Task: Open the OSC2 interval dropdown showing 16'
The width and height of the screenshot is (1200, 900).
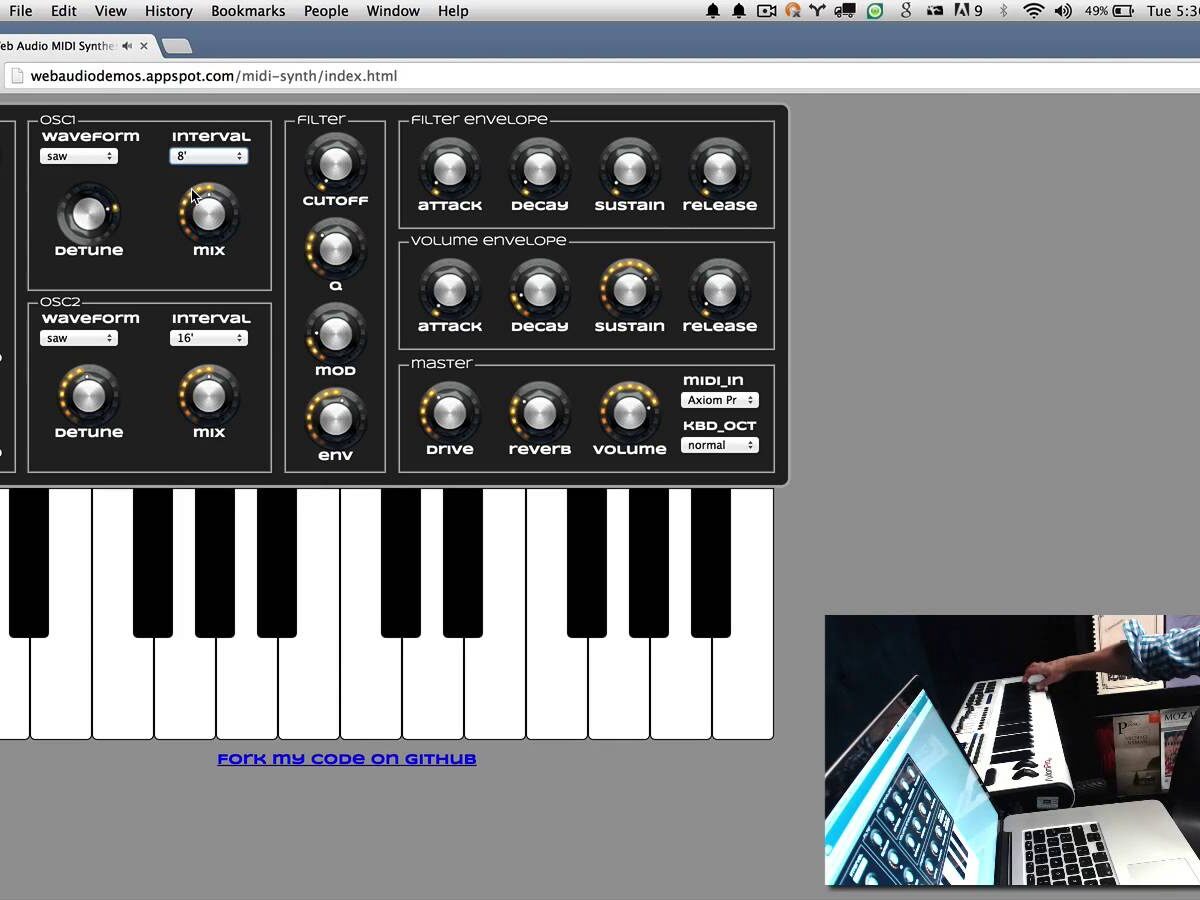Action: click(x=209, y=338)
